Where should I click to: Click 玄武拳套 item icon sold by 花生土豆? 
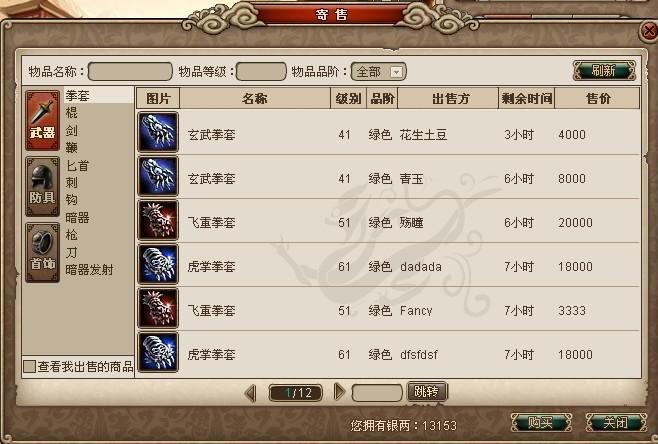158,132
